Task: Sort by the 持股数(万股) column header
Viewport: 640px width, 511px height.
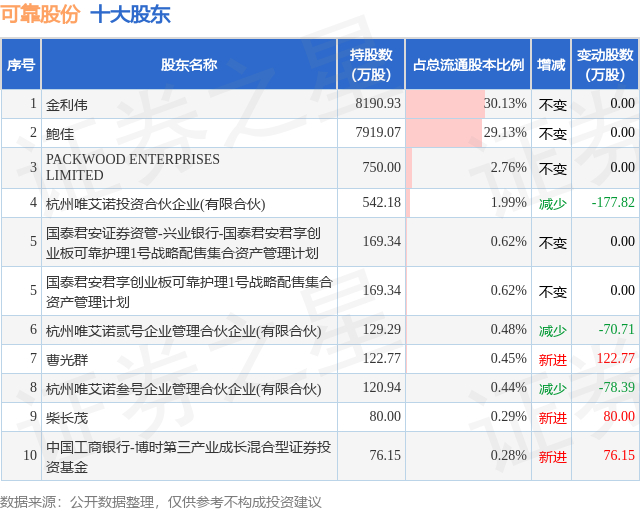Action: tap(371, 65)
